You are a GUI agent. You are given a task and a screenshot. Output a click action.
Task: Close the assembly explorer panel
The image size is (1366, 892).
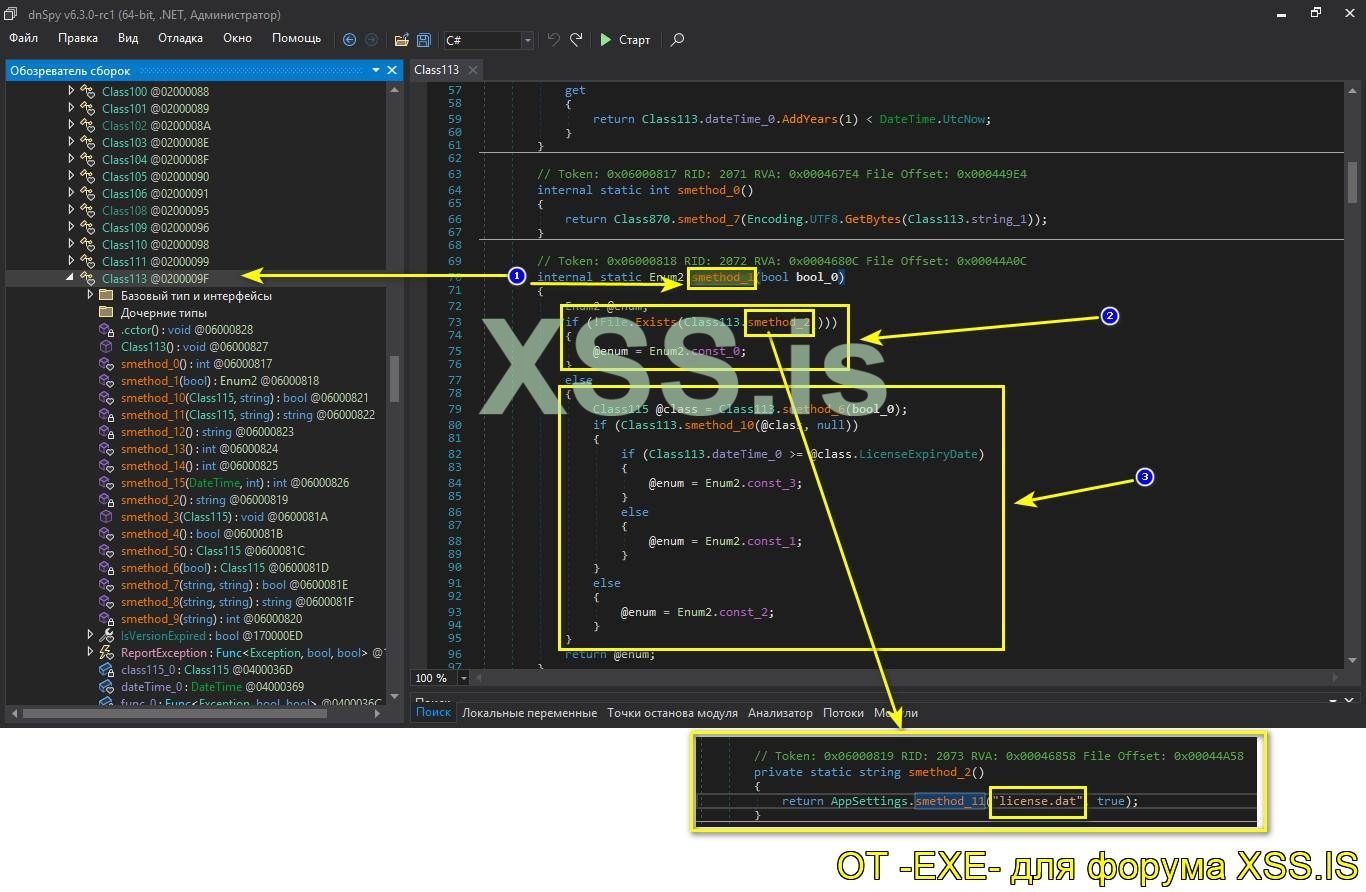(x=392, y=71)
